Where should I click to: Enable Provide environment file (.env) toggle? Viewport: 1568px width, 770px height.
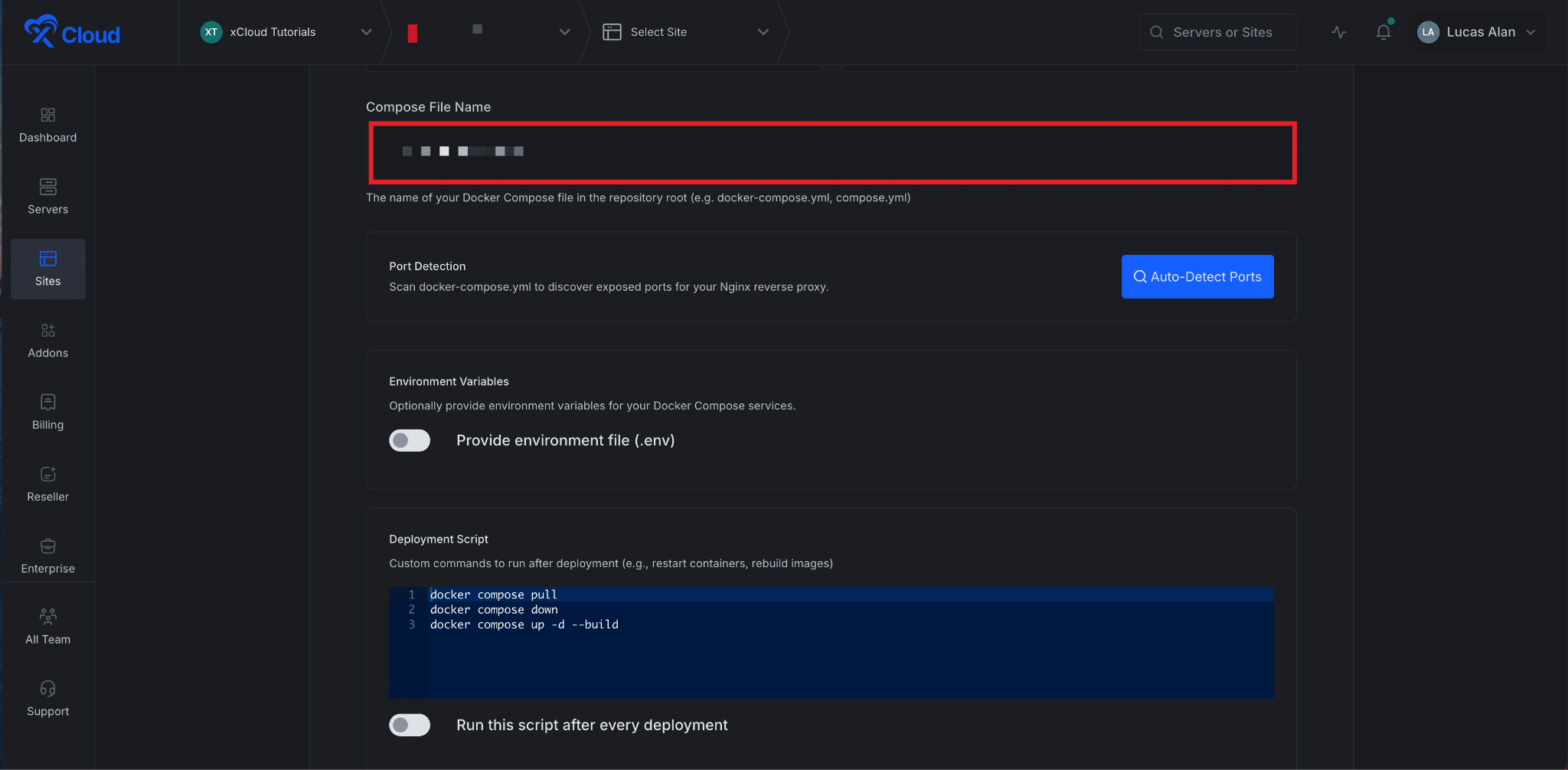[410, 440]
